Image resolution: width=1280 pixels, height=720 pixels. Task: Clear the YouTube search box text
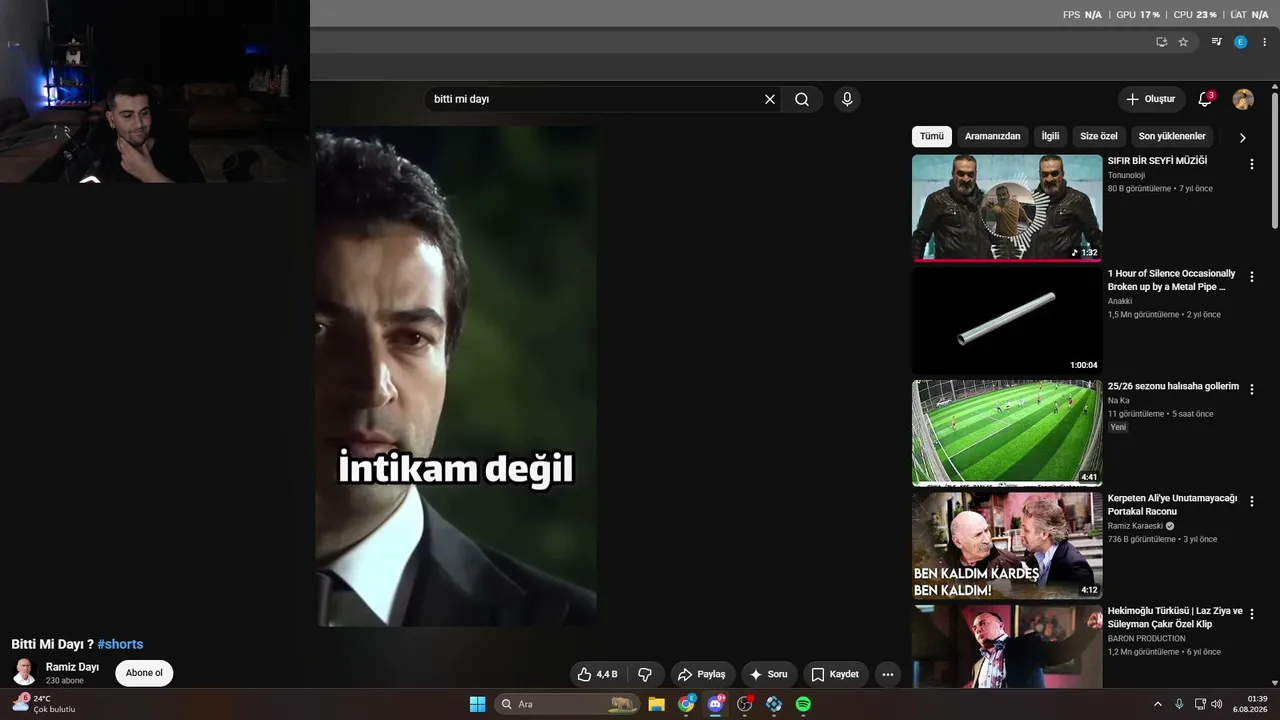click(770, 99)
